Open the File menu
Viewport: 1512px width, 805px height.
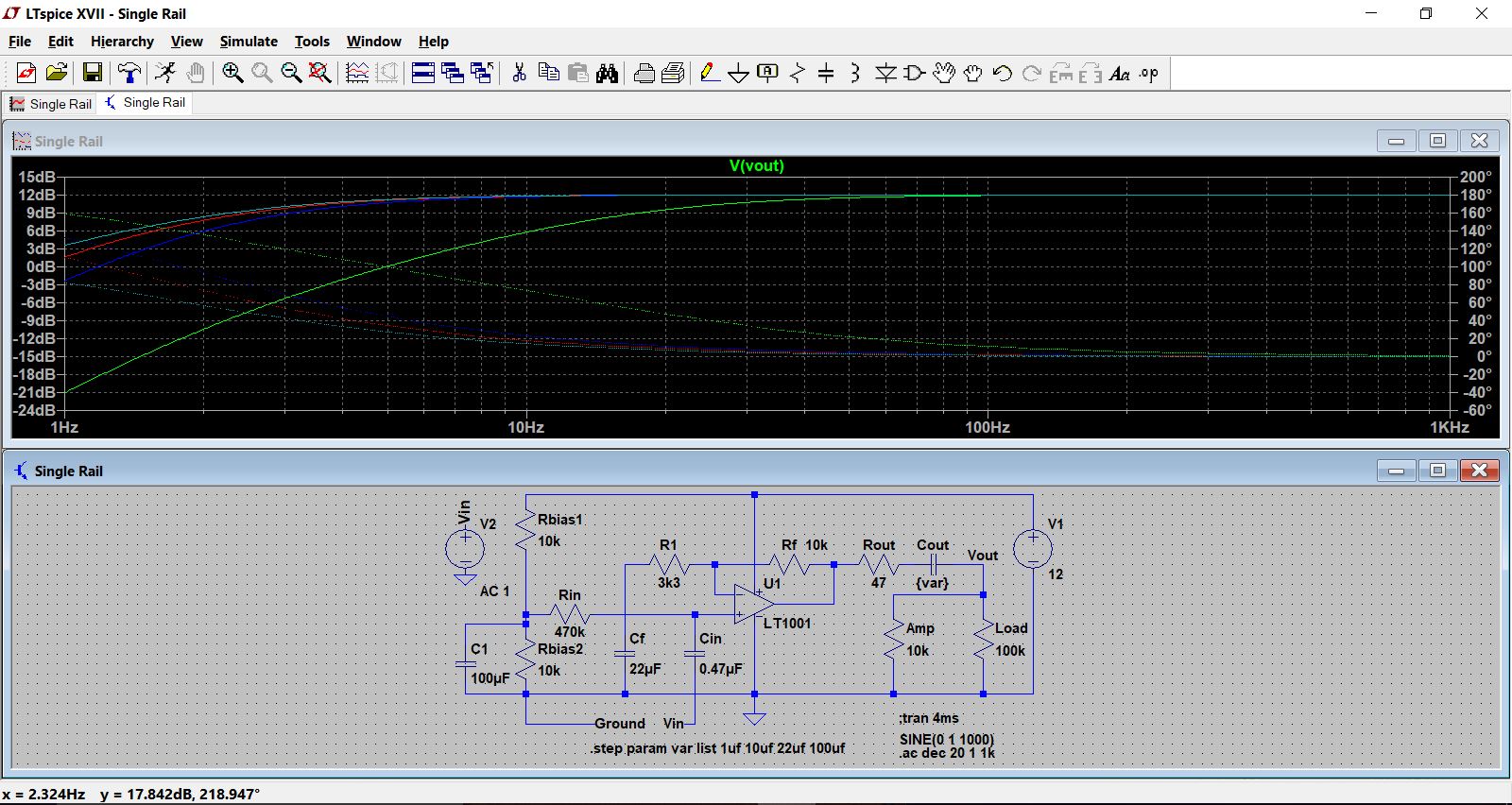20,42
